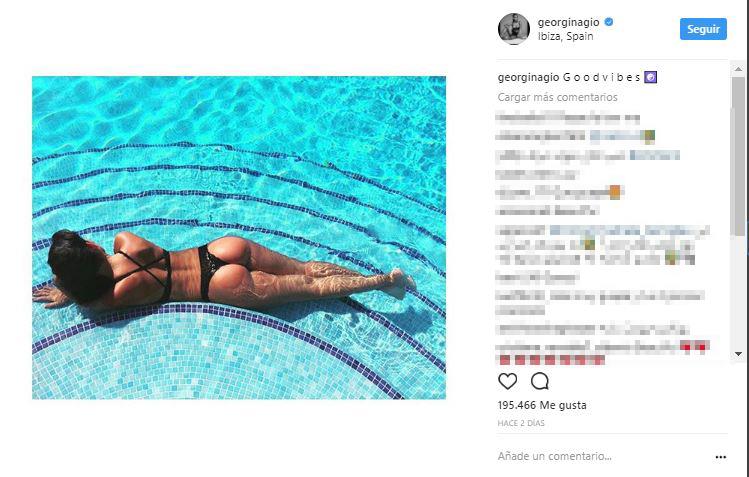The height and width of the screenshot is (477, 749).
Task: Click the emoji after Good vibes caption
Action: pyautogui.click(x=650, y=77)
